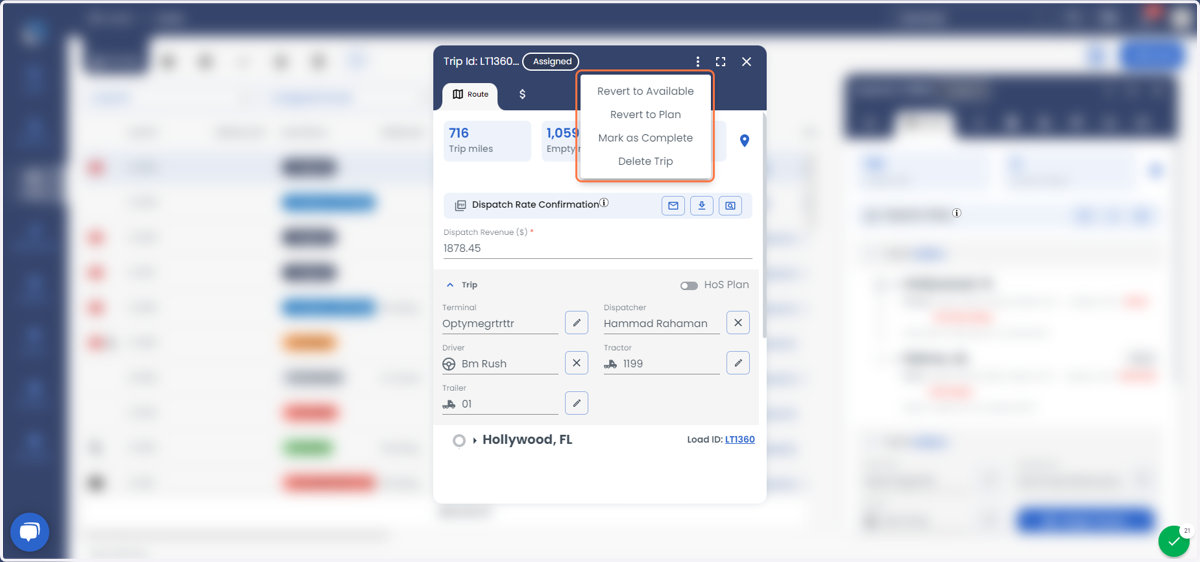Click the 716 Trip miles card
The height and width of the screenshot is (562, 1200).
[x=487, y=141]
